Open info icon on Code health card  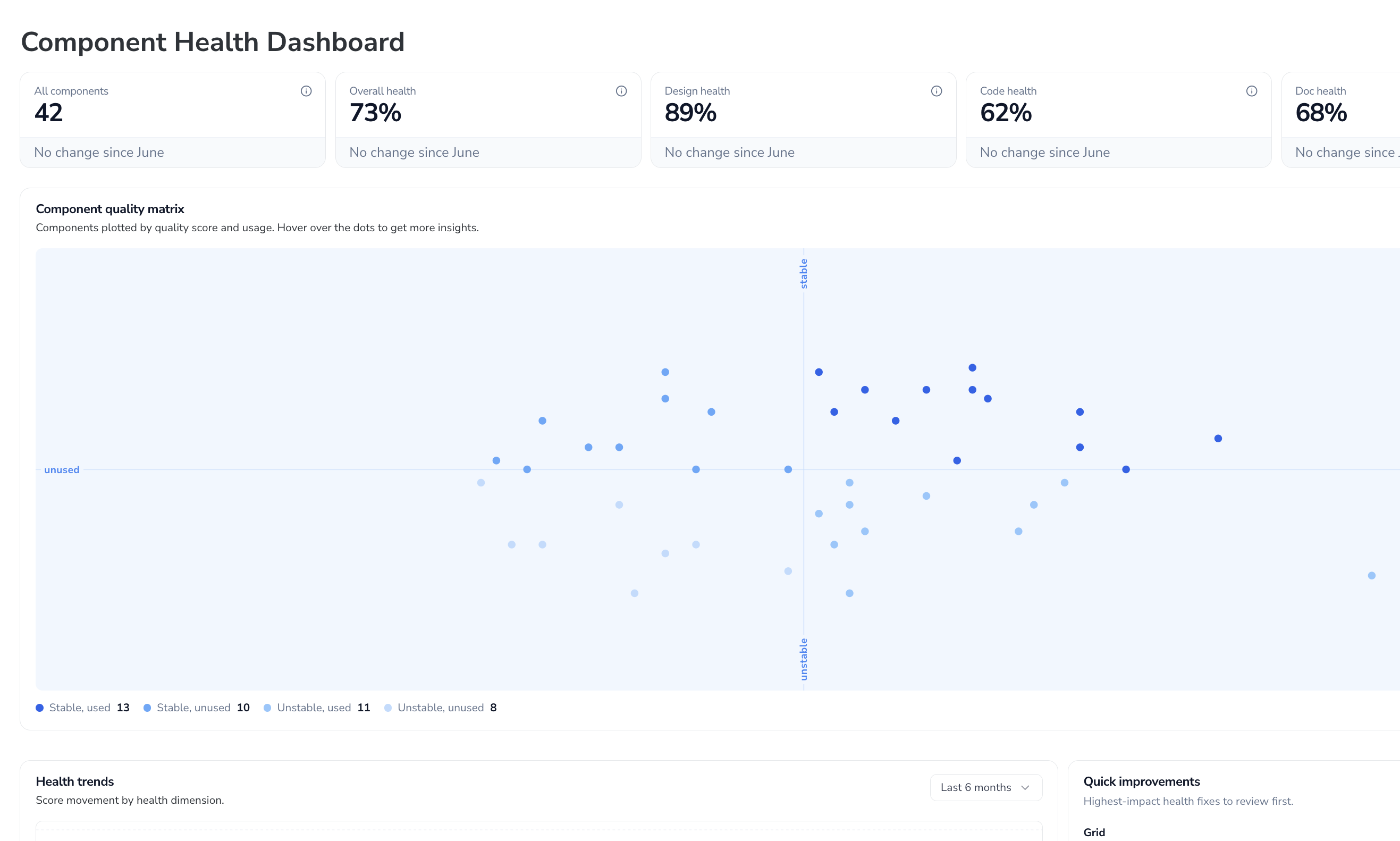1252,91
